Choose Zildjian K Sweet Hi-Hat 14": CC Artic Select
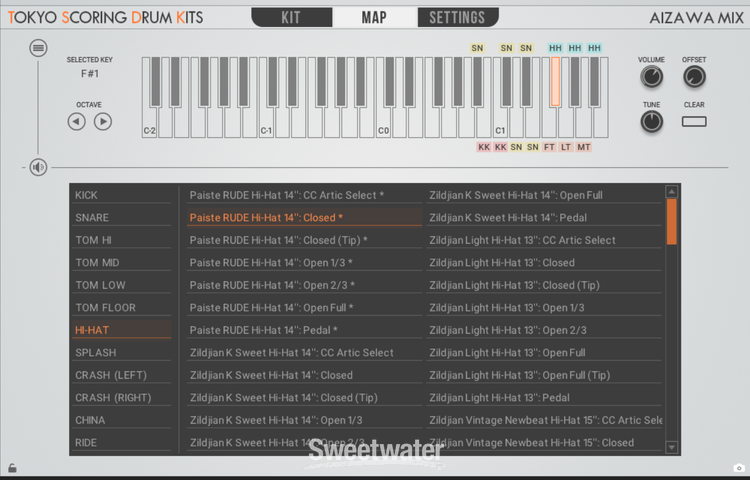The width and height of the screenshot is (750, 480). tap(304, 352)
